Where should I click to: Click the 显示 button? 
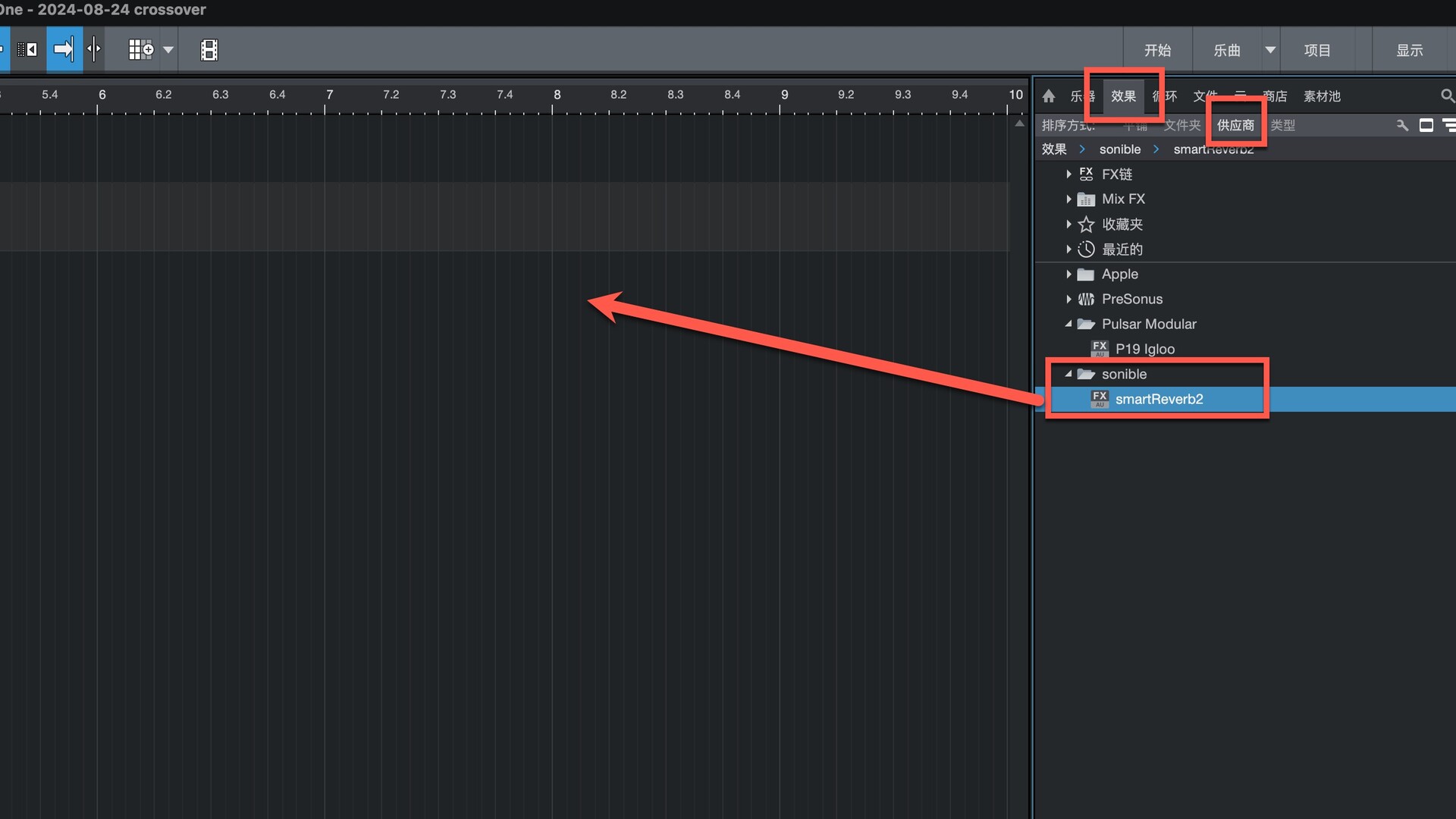click(x=1410, y=50)
